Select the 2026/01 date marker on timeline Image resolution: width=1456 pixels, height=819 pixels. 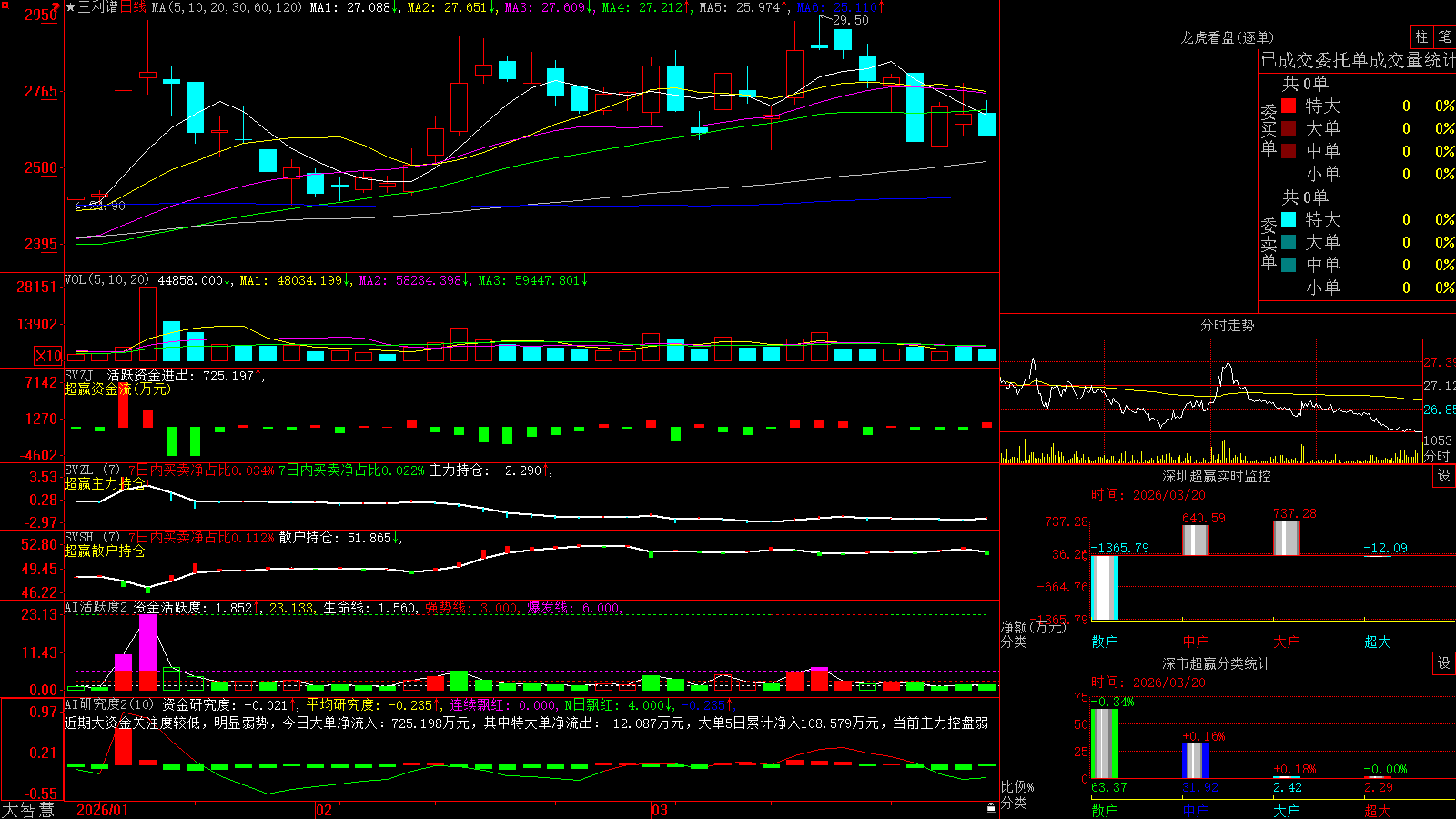coord(103,810)
